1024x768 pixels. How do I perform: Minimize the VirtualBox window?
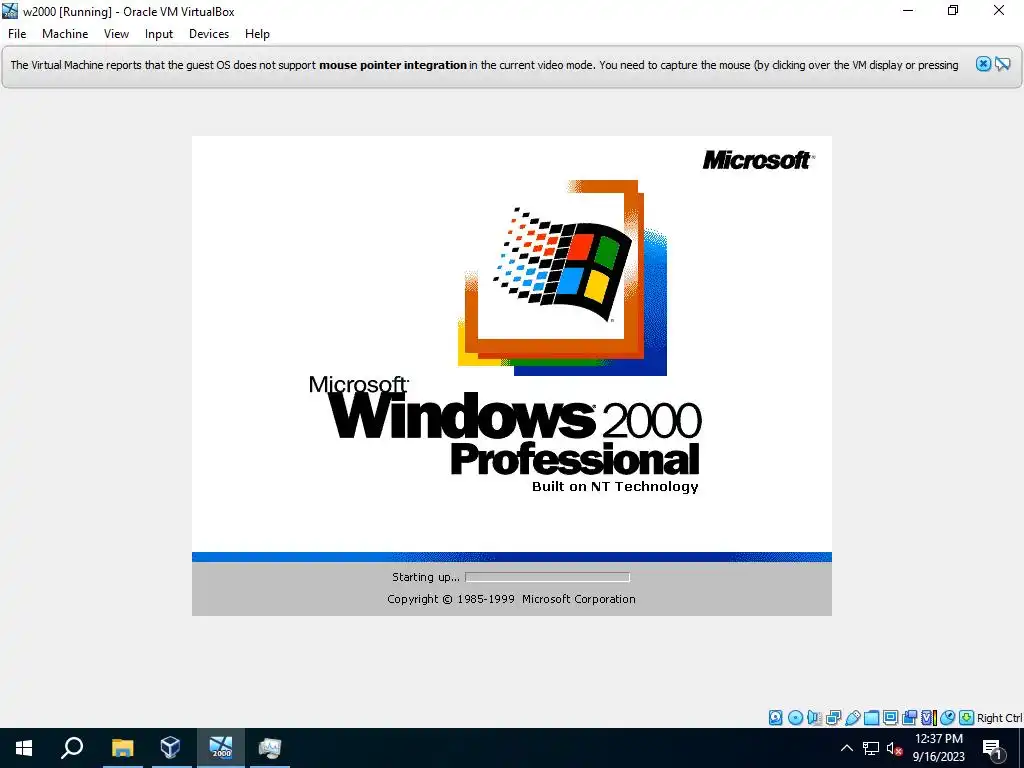coord(908,10)
